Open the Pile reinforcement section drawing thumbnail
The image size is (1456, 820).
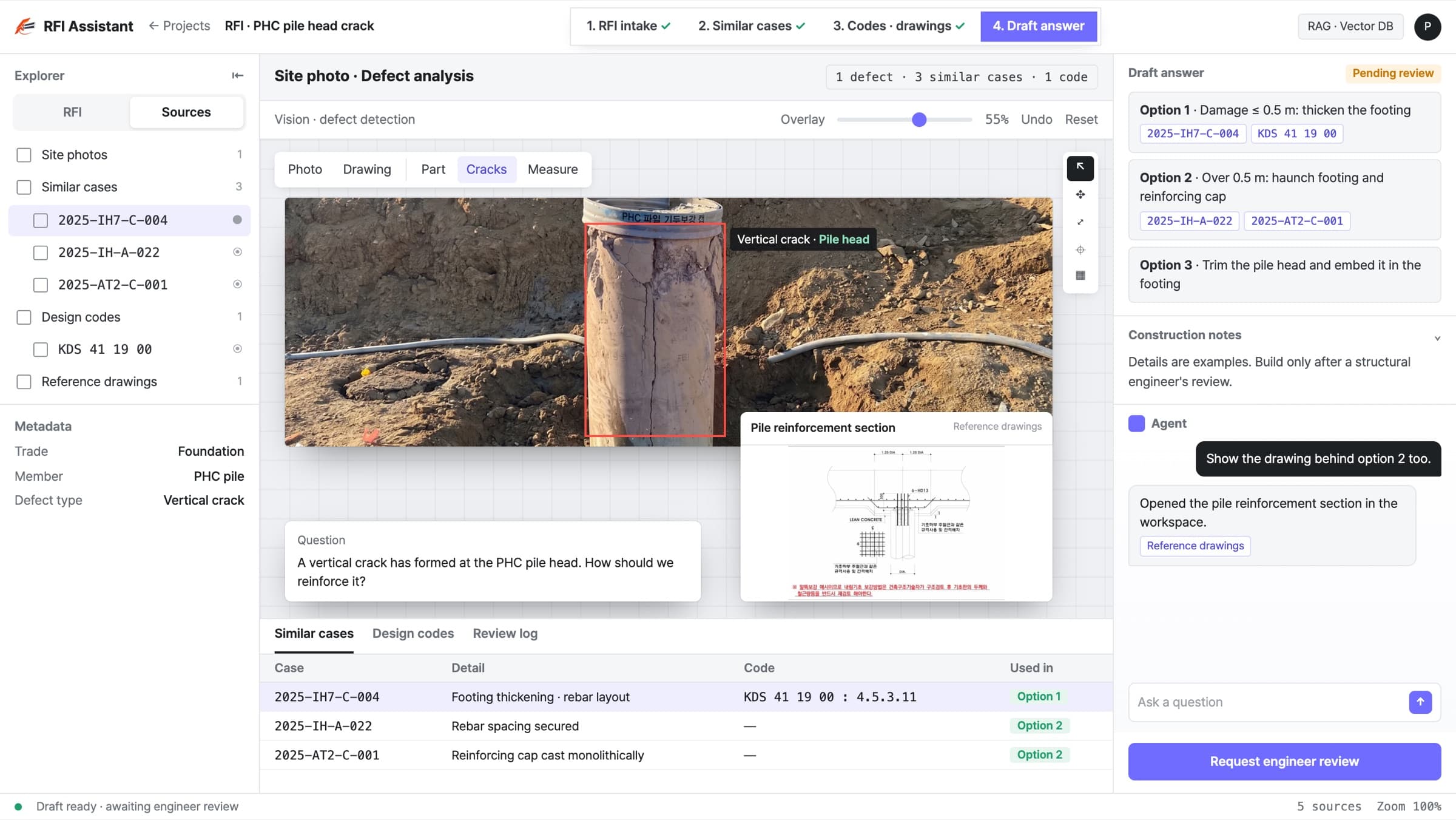(896, 523)
